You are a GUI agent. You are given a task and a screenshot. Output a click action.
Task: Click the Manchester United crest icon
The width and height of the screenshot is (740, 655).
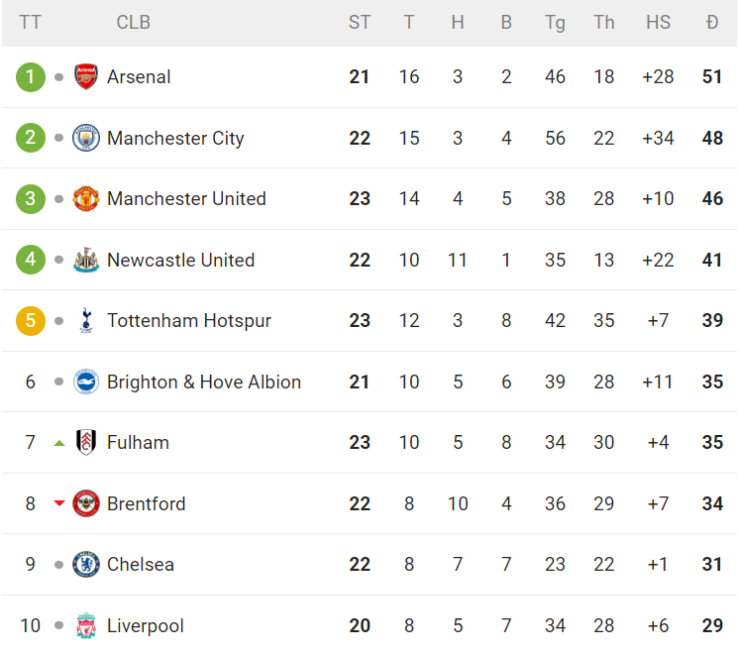point(86,199)
